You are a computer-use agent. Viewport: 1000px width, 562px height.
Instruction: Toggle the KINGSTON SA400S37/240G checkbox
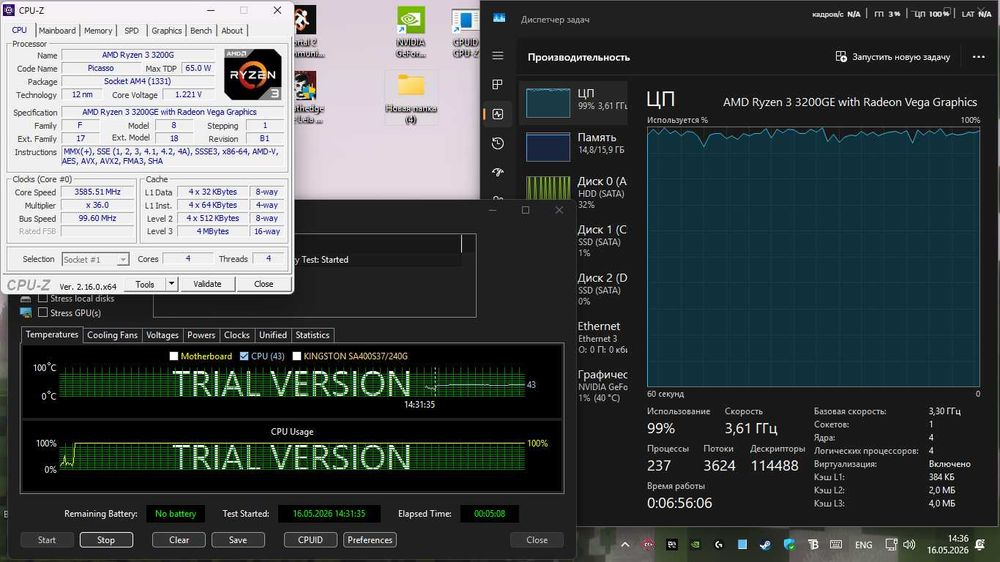[x=297, y=356]
